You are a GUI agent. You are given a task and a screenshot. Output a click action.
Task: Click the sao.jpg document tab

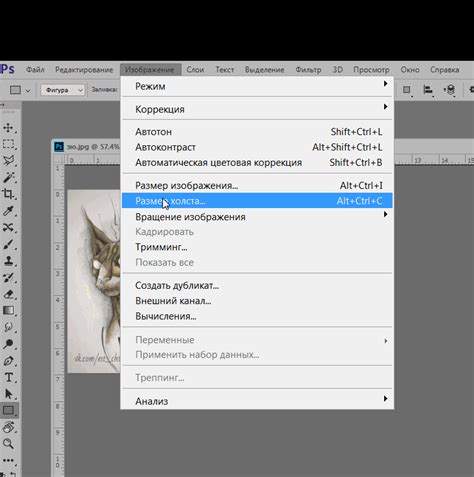click(87, 147)
